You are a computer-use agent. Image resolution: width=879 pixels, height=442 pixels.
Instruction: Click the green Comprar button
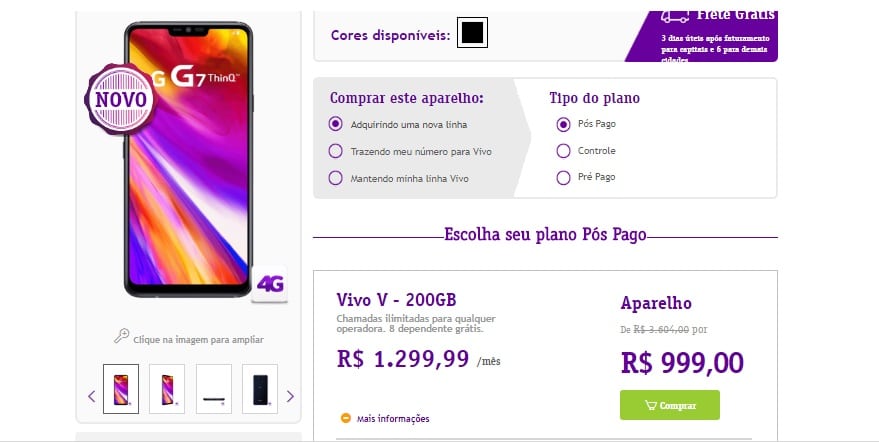tap(670, 405)
